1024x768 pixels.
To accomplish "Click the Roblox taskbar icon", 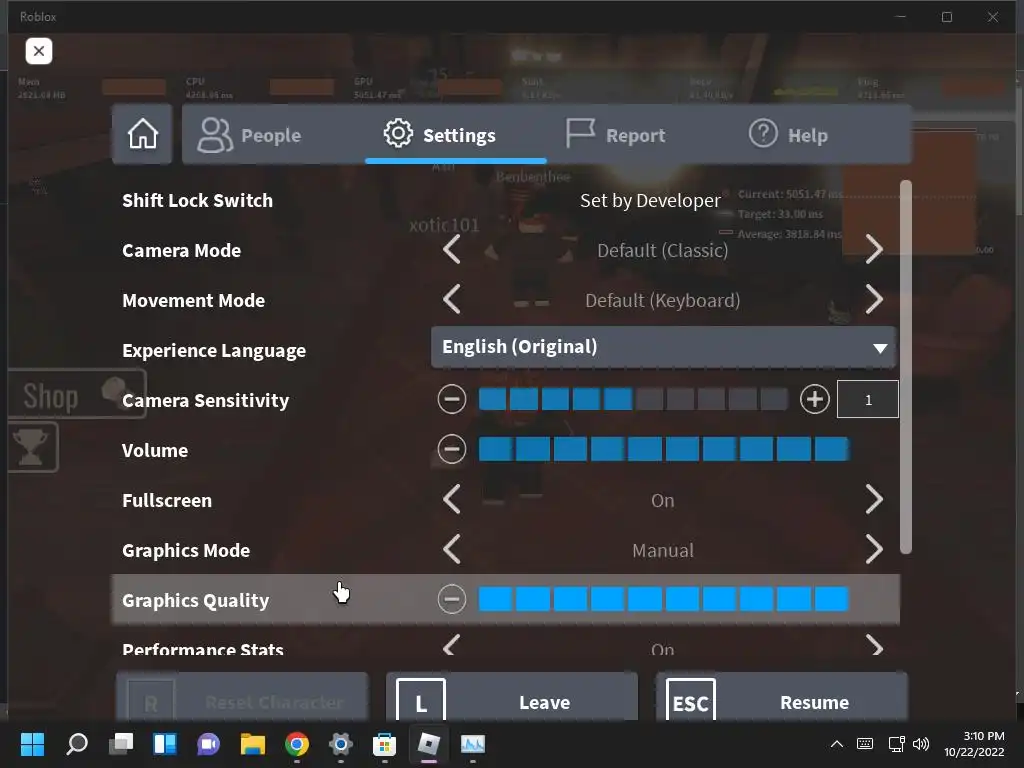I will 429,744.
